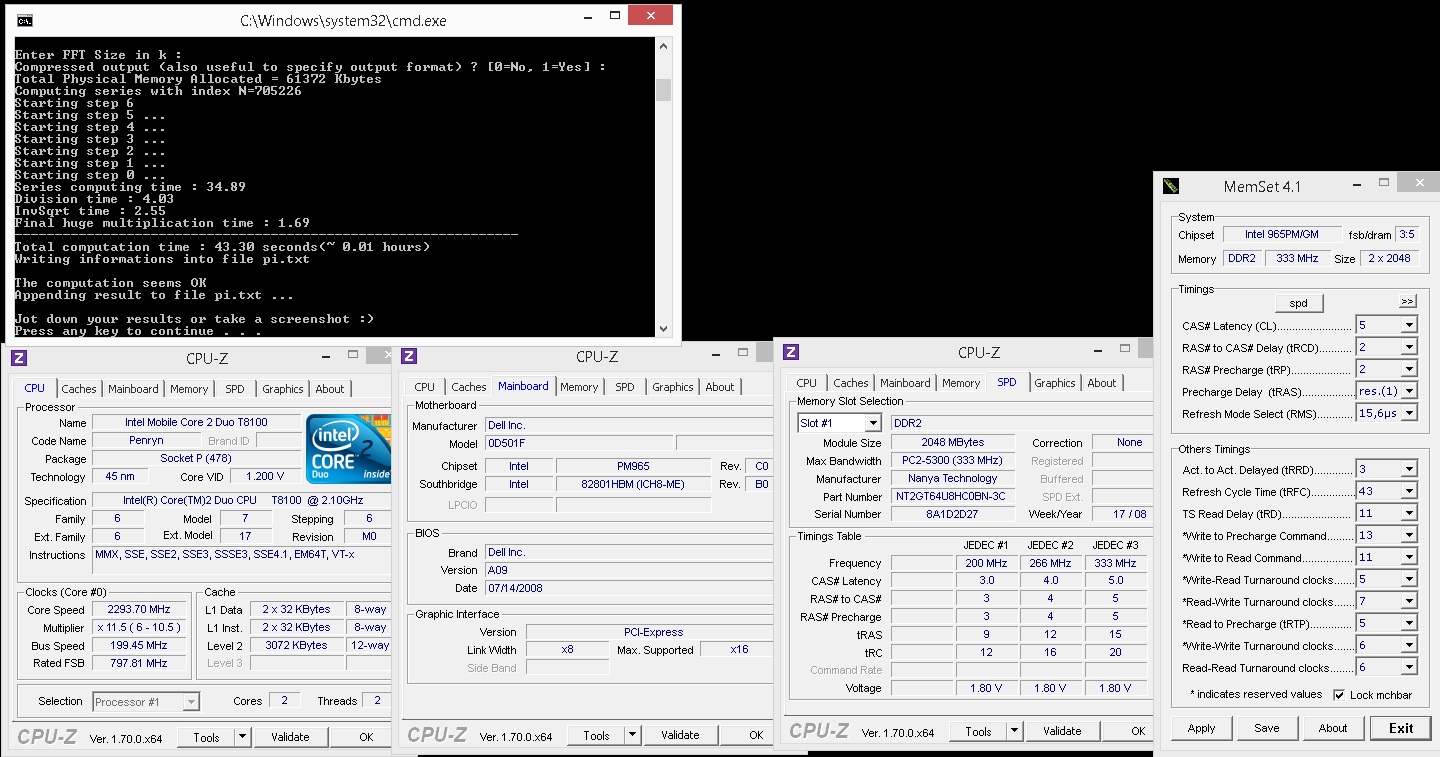The width and height of the screenshot is (1440, 757).
Task: Click Exit in MemSet
Action: click(x=1401, y=728)
